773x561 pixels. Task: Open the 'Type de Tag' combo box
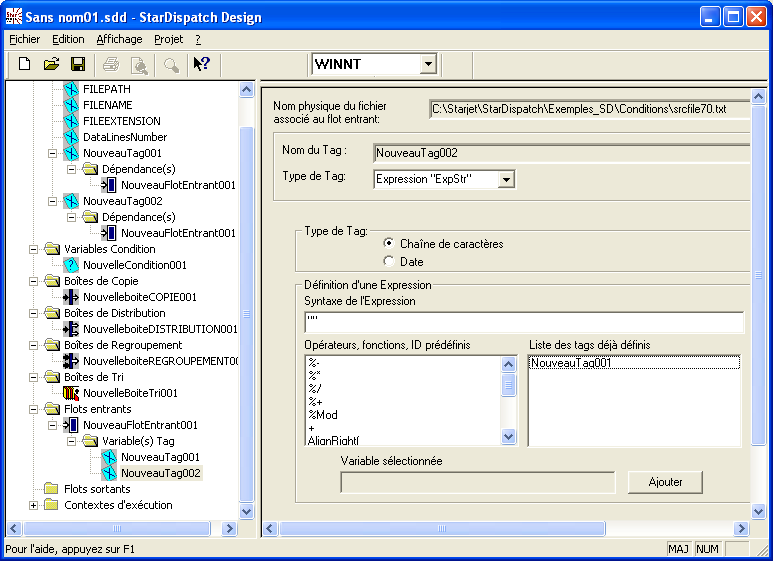(506, 179)
